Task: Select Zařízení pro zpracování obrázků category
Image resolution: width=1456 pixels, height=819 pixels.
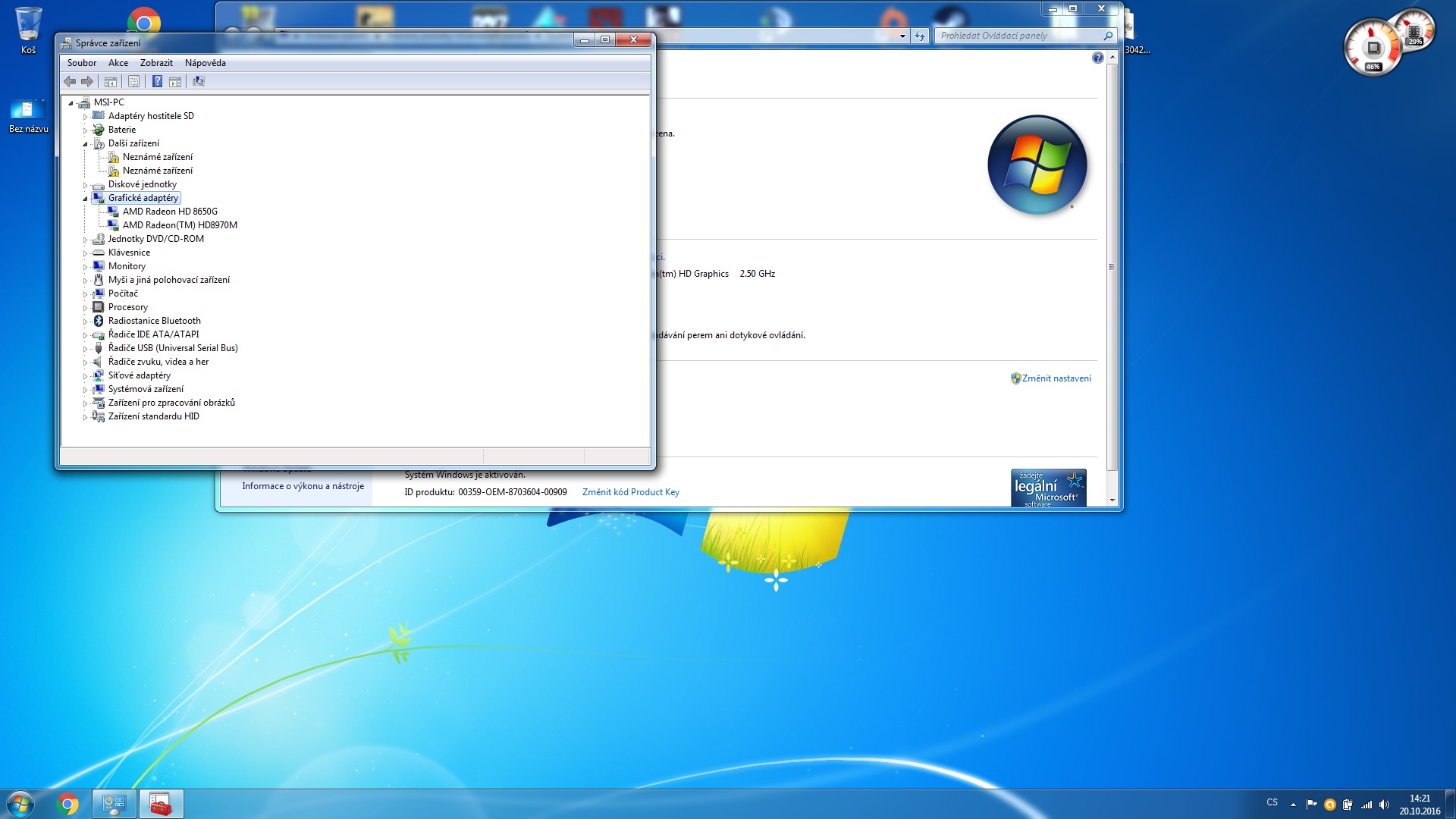Action: pyautogui.click(x=171, y=403)
